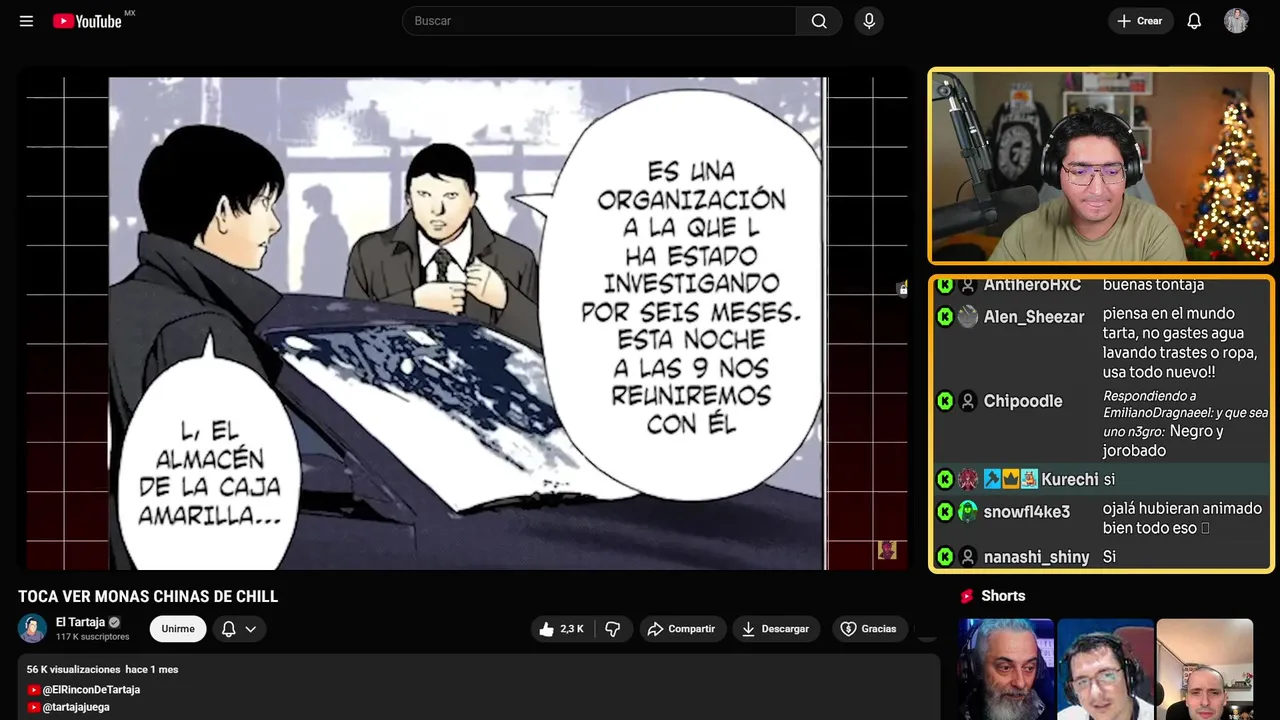The width and height of the screenshot is (1280, 720).
Task: Click Kurechi username in chat
Action: pyautogui.click(x=1069, y=480)
